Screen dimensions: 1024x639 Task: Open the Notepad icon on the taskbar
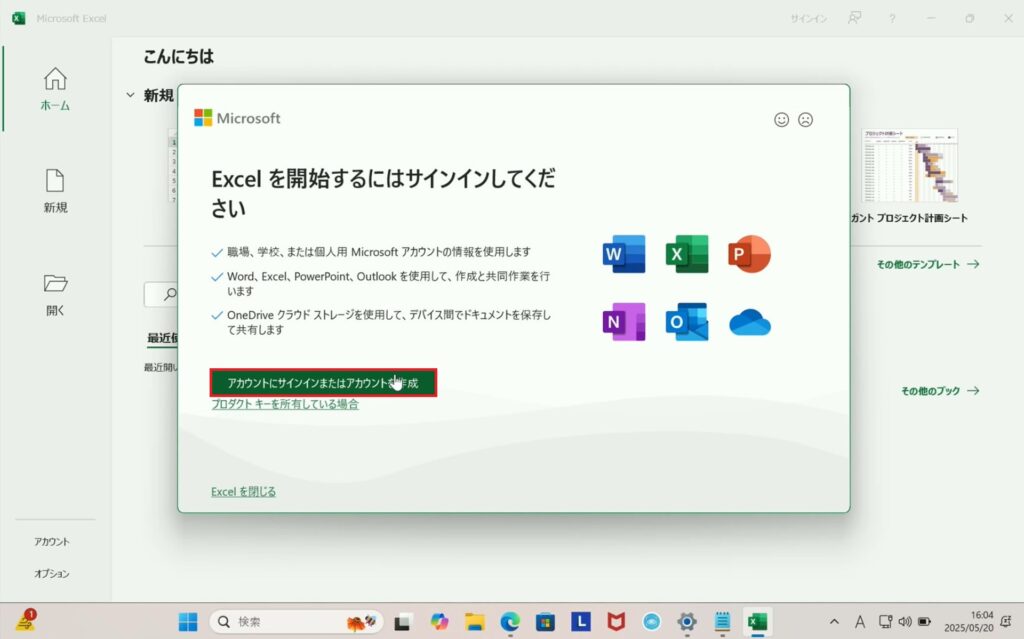point(722,621)
